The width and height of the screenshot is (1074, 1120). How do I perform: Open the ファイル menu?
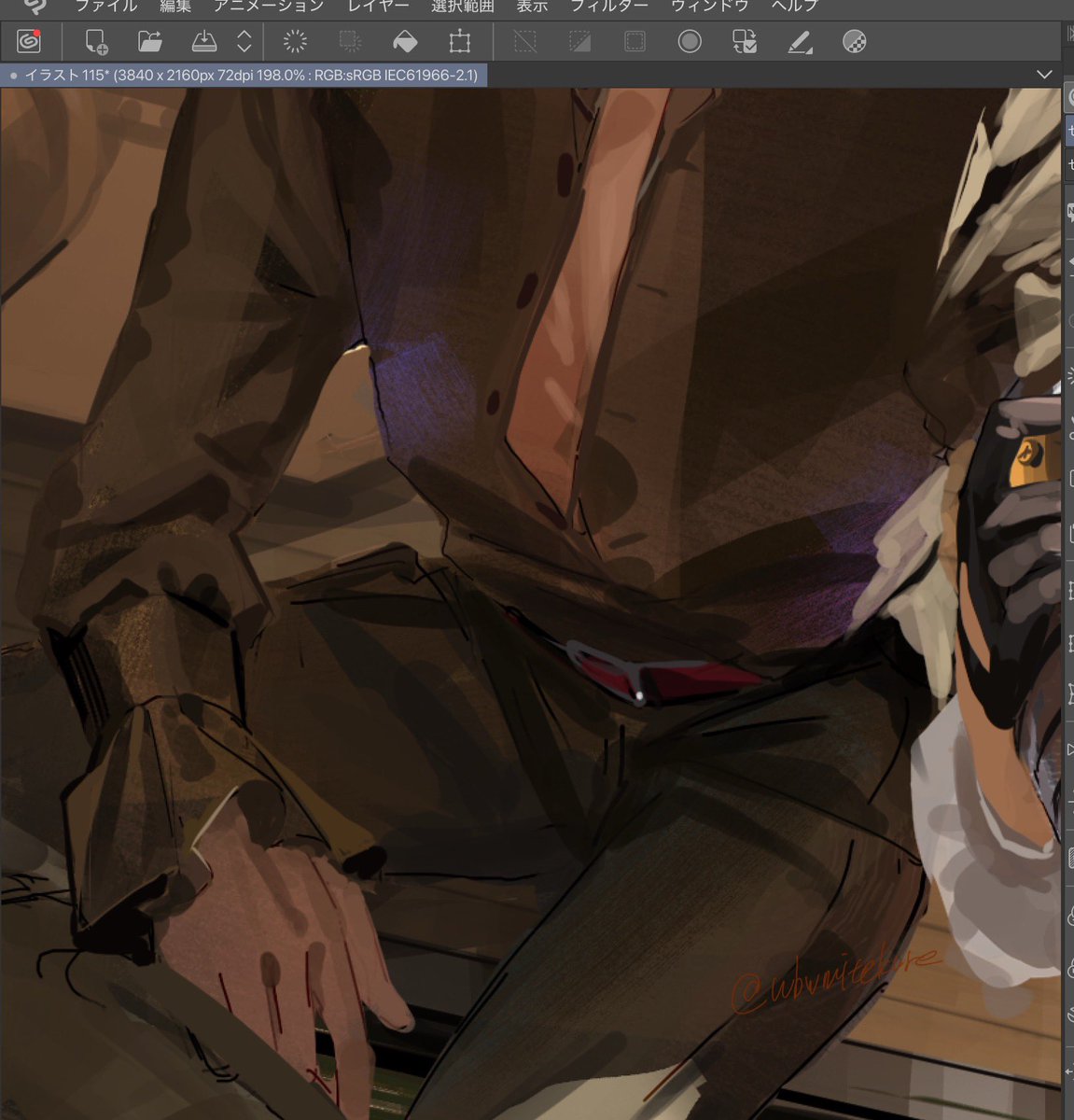click(x=105, y=6)
